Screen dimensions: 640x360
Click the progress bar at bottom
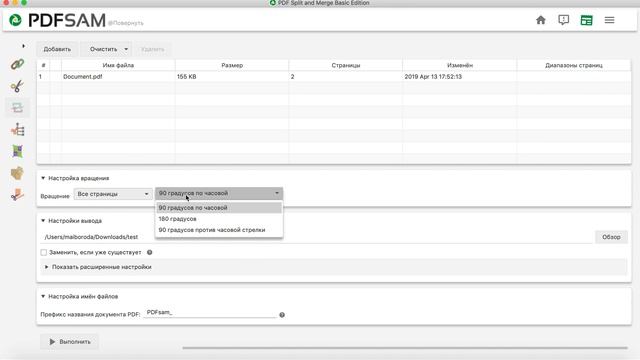(x=405, y=348)
